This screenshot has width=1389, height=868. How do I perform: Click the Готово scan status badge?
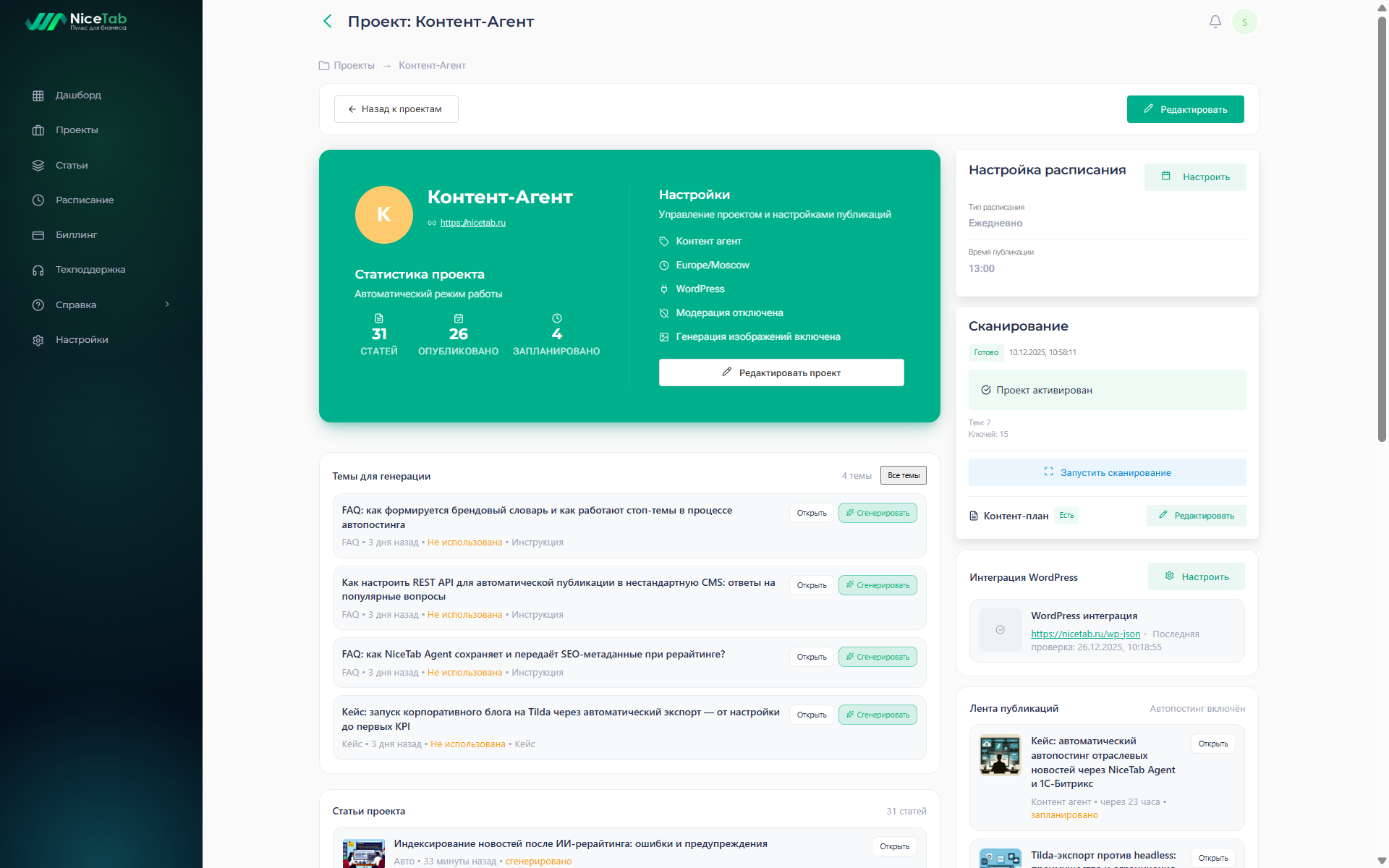(986, 353)
